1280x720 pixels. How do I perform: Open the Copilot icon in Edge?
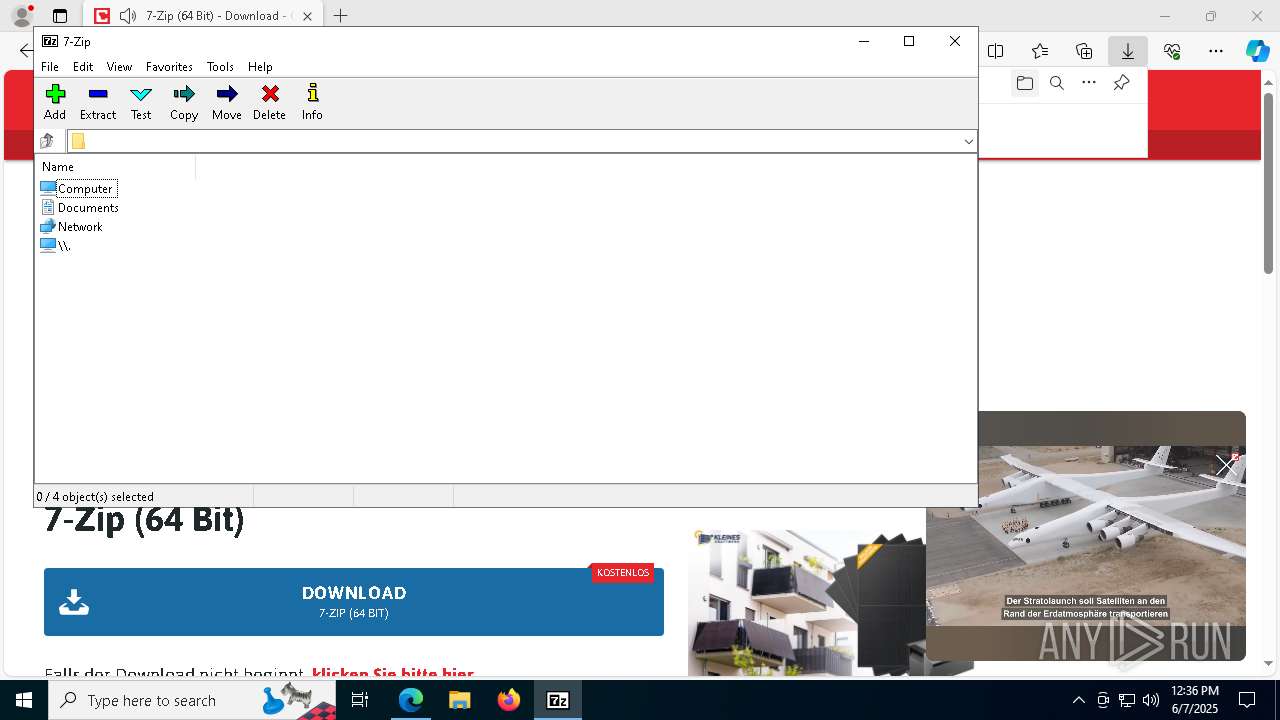coord(1258,51)
